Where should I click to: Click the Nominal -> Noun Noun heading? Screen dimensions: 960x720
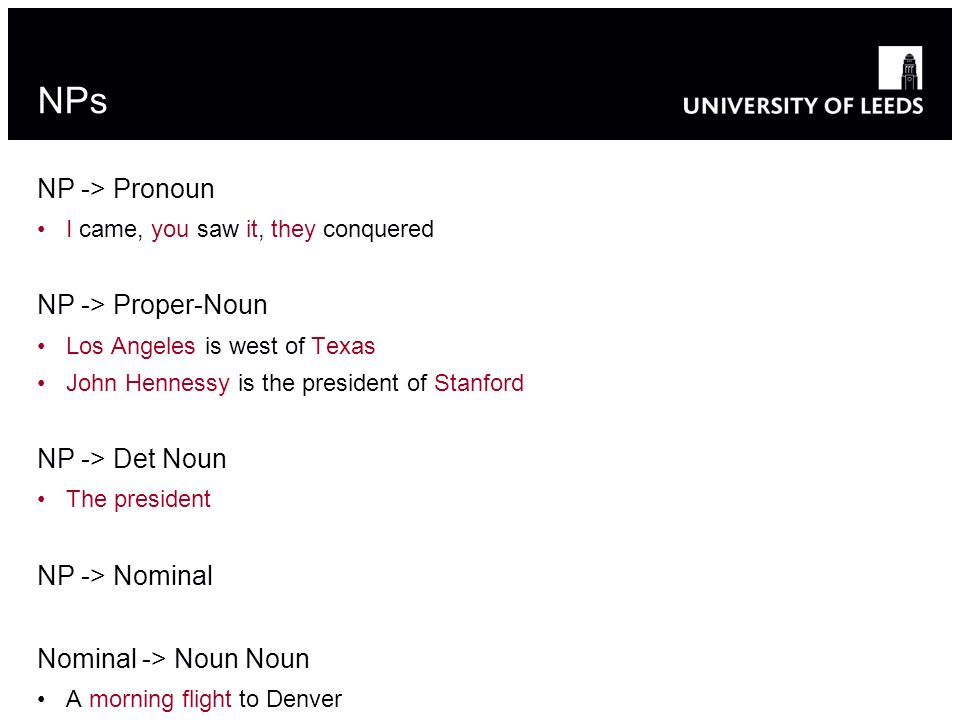[173, 659]
